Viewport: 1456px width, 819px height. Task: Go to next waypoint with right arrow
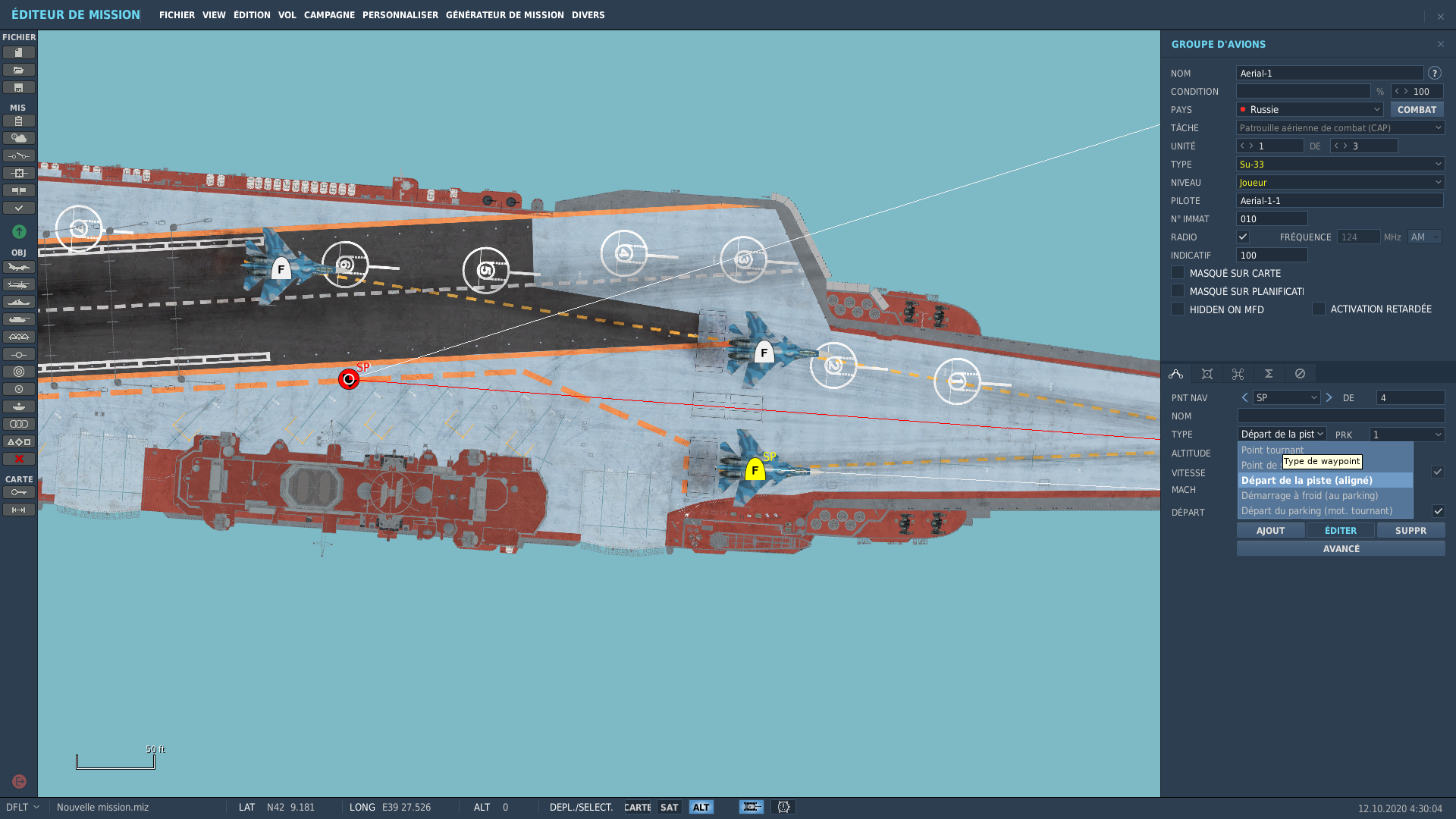[1329, 397]
